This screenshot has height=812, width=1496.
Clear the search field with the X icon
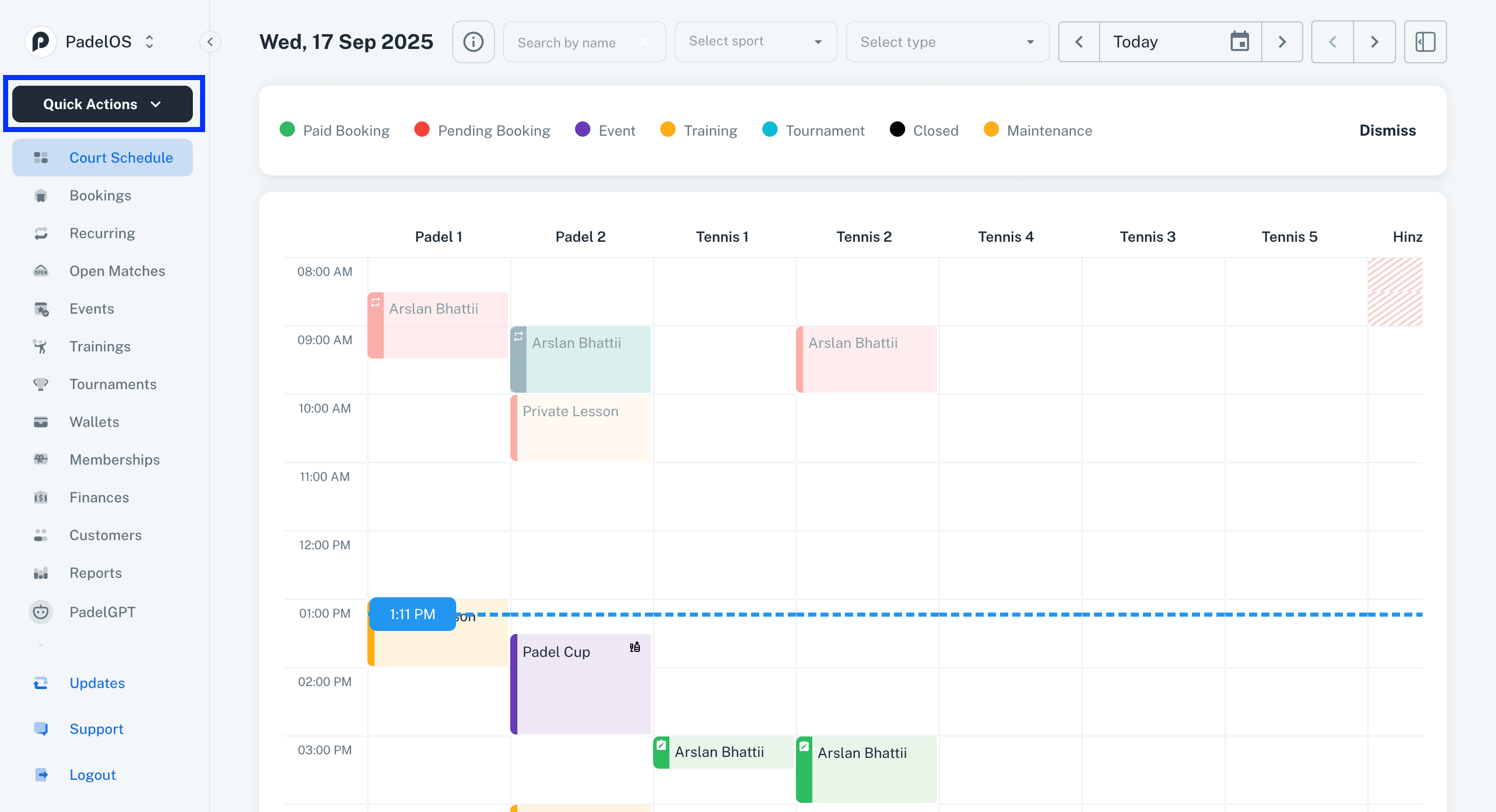pos(644,42)
